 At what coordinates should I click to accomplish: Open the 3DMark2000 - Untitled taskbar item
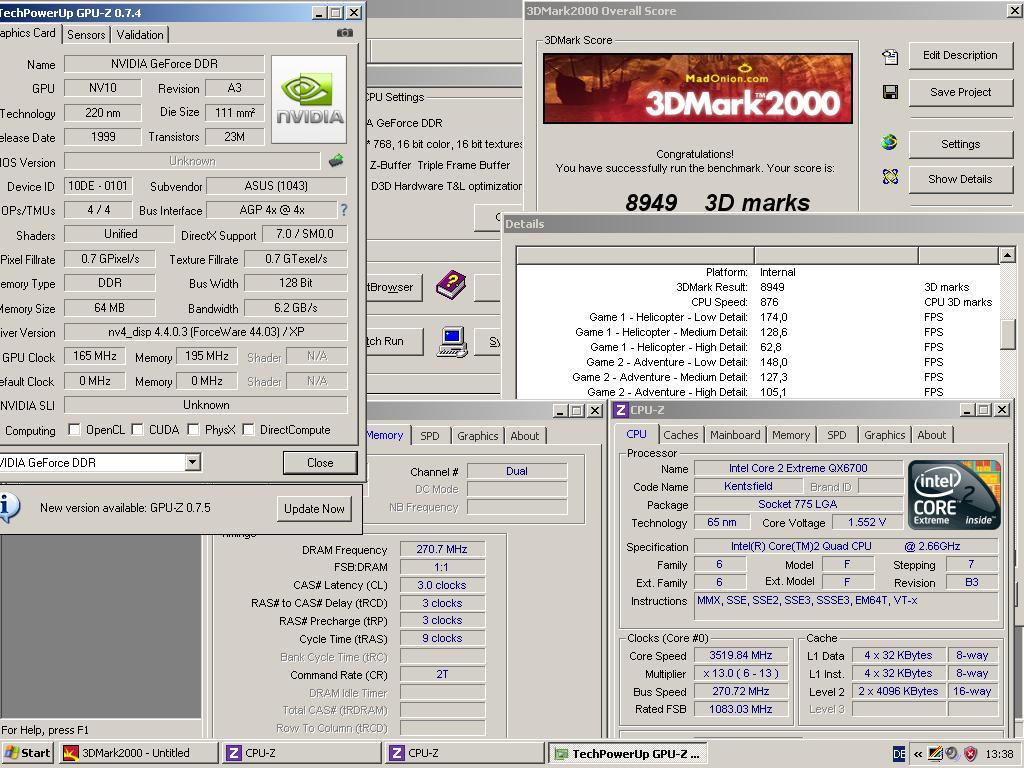[138, 753]
